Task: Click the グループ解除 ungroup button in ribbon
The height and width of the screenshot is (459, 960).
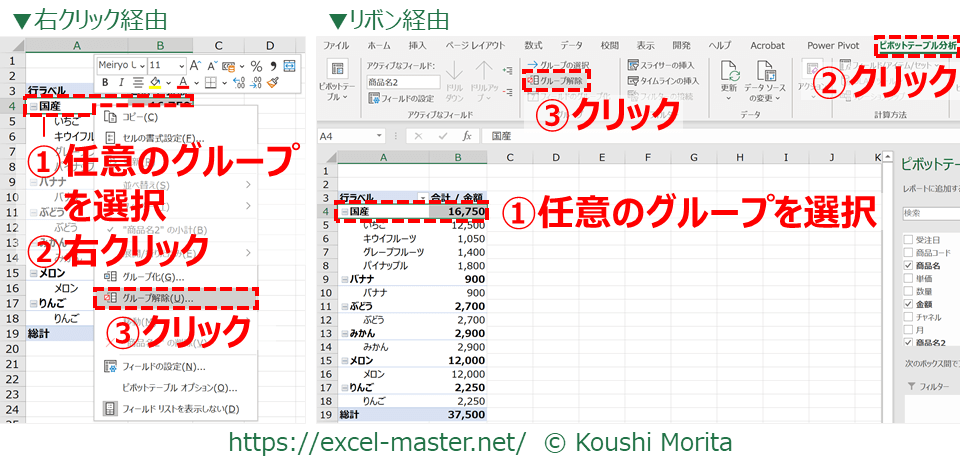Action: coord(555,81)
